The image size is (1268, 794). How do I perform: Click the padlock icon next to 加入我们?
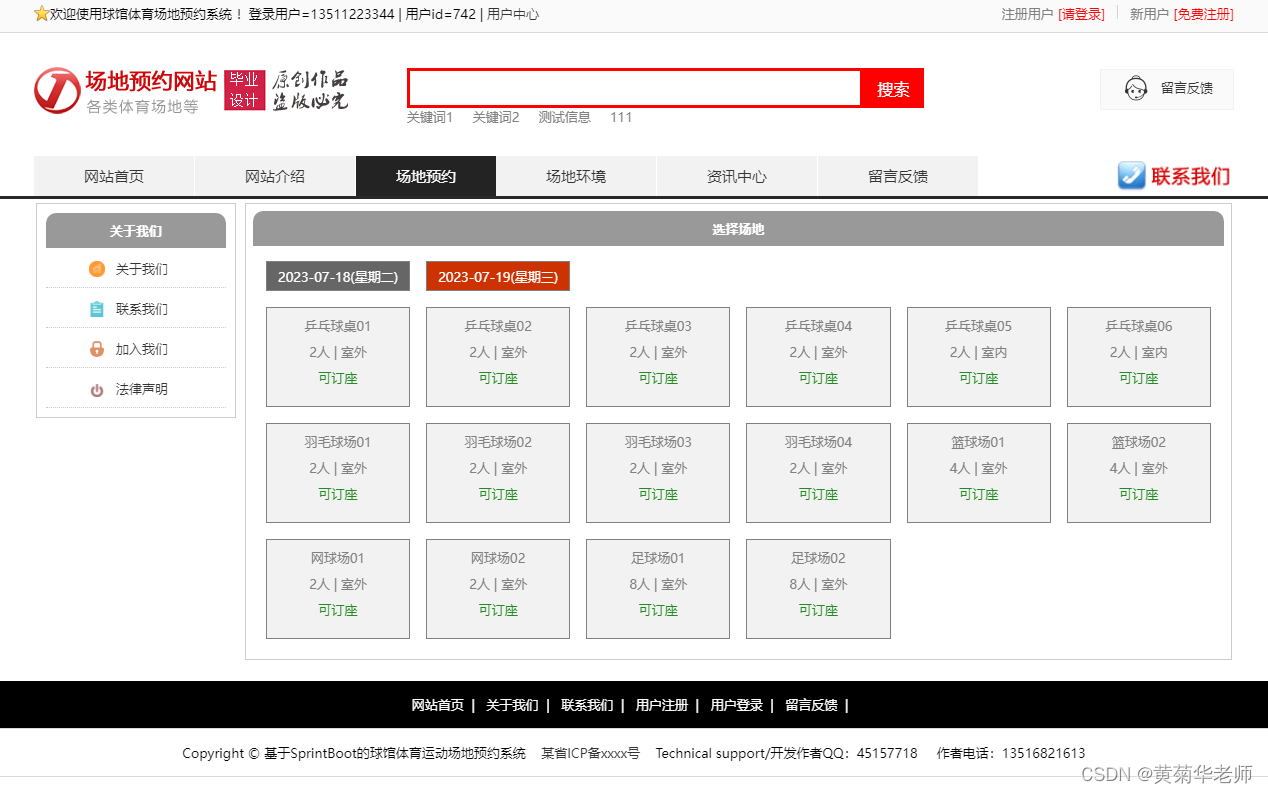[x=96, y=348]
